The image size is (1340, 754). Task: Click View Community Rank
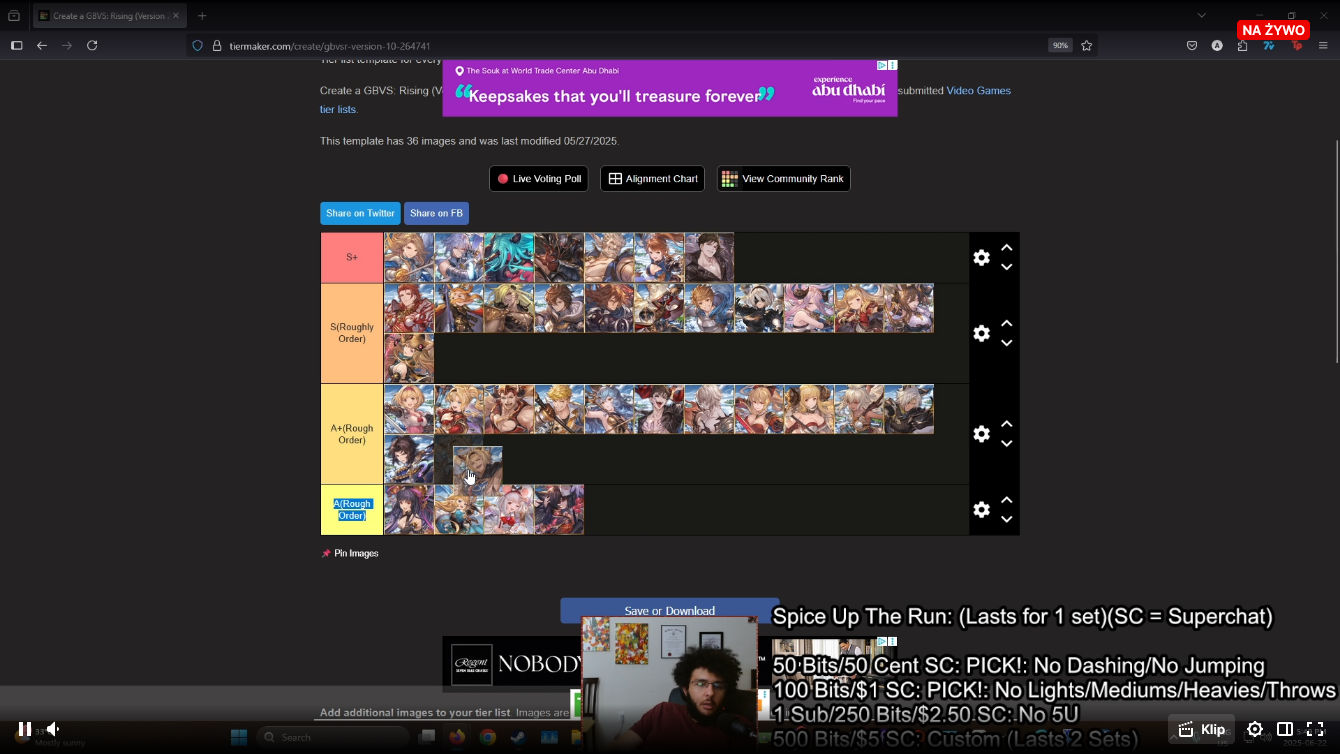pos(783,179)
